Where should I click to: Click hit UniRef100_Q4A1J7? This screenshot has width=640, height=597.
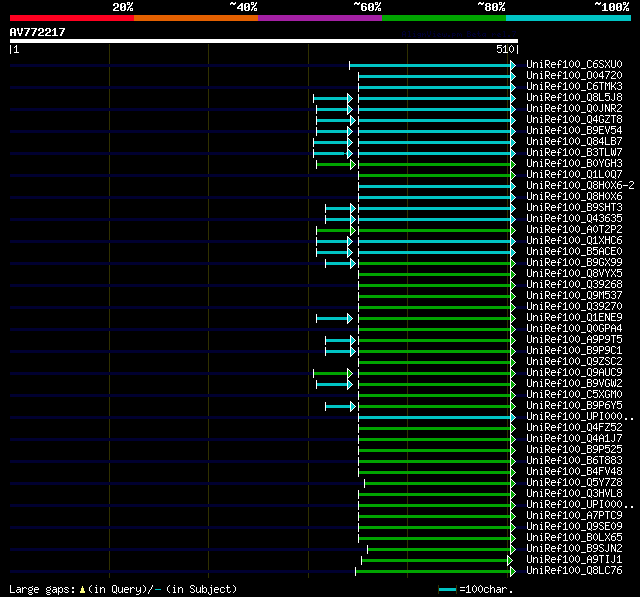click(574, 439)
